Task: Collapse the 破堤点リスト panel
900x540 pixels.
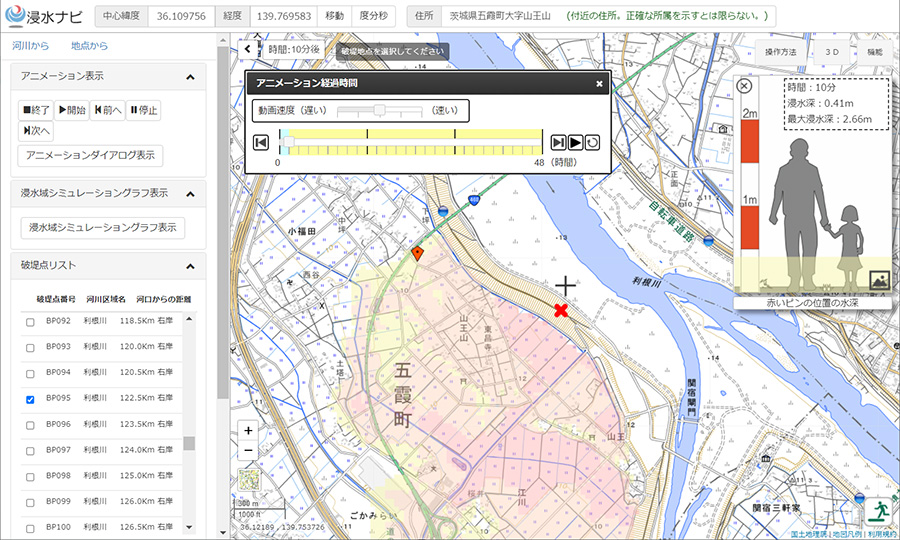Action: tap(190, 266)
